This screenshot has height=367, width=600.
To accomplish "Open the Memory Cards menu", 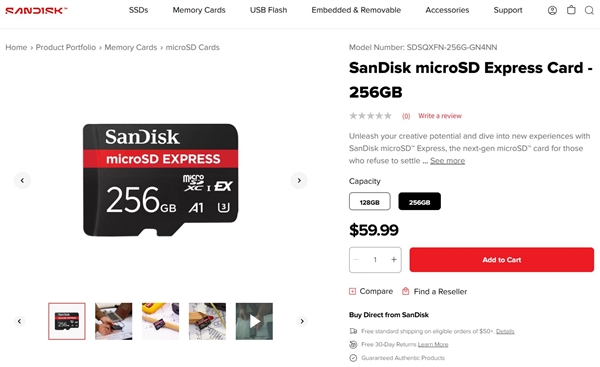I will click(199, 10).
